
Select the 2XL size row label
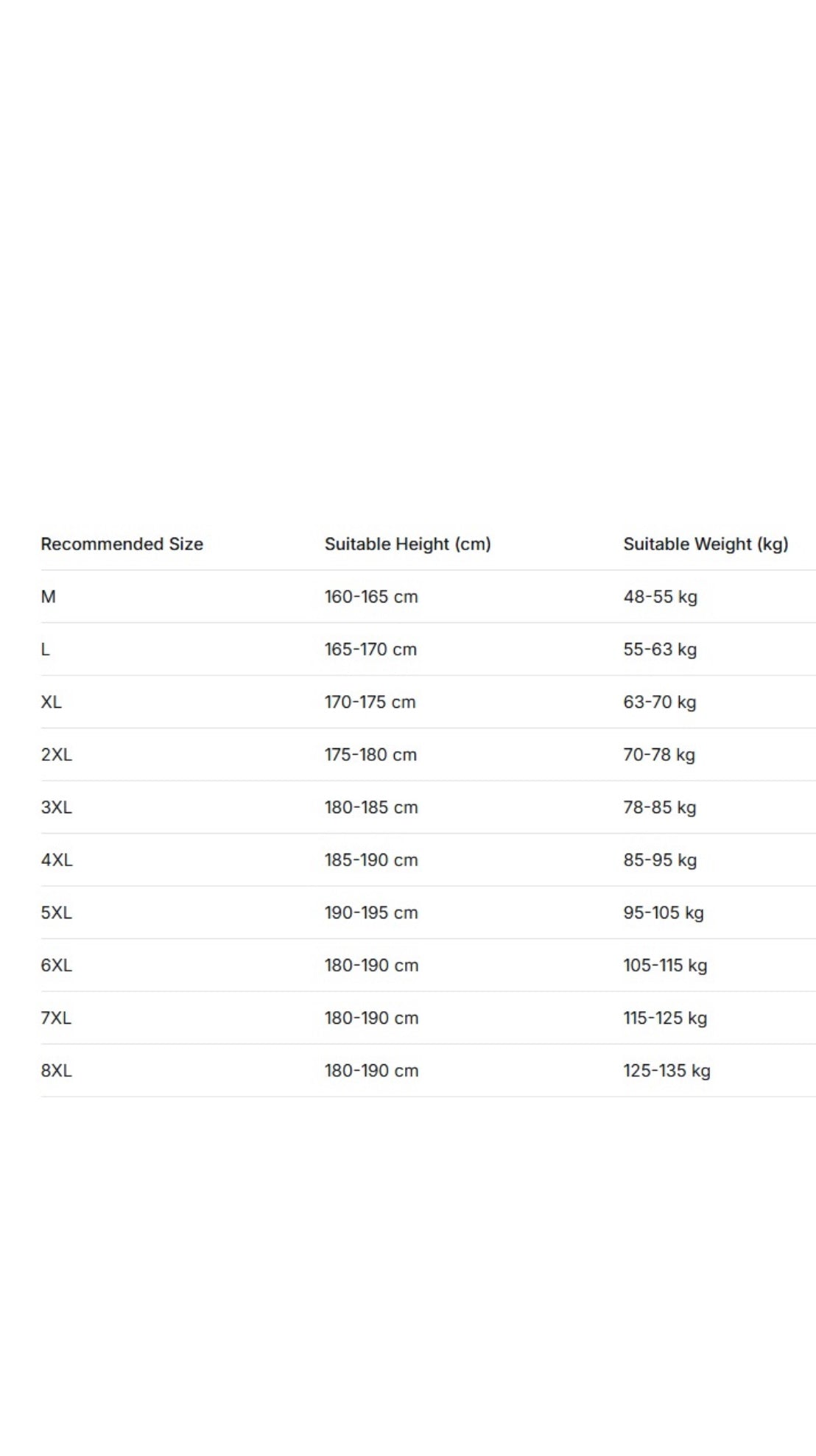(x=57, y=755)
